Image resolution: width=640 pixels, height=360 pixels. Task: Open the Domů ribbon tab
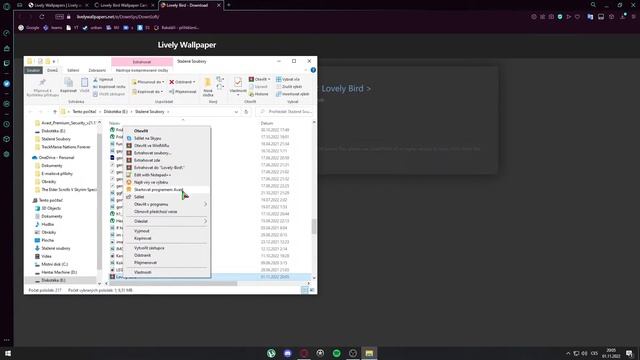52,70
